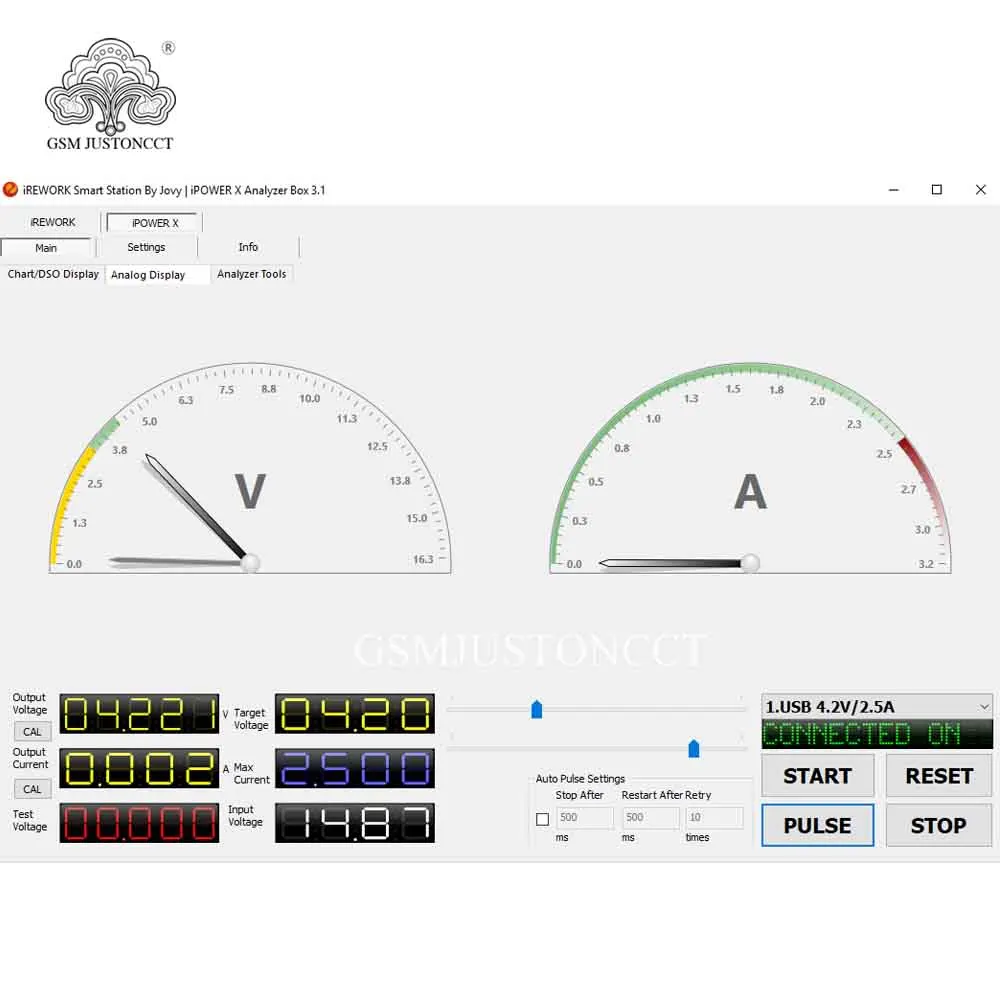Click the iREWORK app icon in title bar
This screenshot has height=1000, width=1000.
(x=11, y=190)
